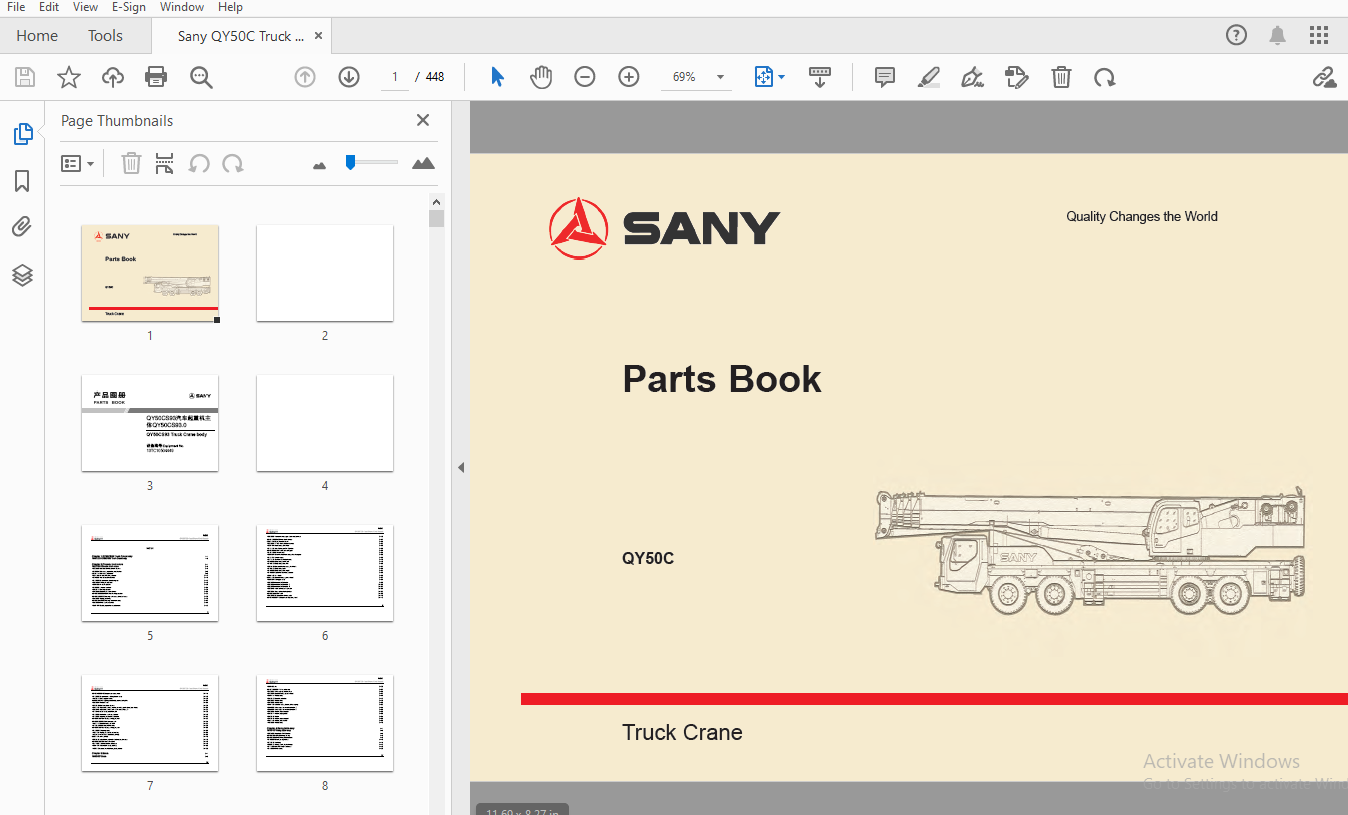This screenshot has width=1348, height=815.
Task: Open the sign document pen tool
Action: 972,77
